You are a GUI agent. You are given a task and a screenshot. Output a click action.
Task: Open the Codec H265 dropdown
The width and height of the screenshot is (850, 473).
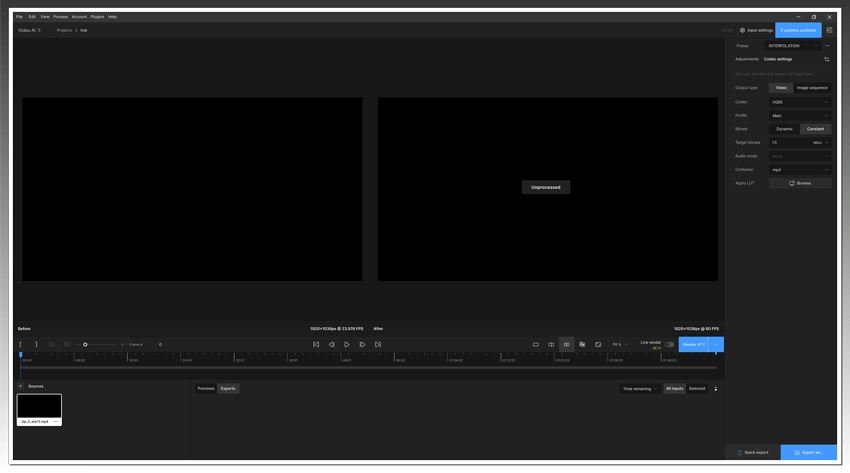(800, 102)
